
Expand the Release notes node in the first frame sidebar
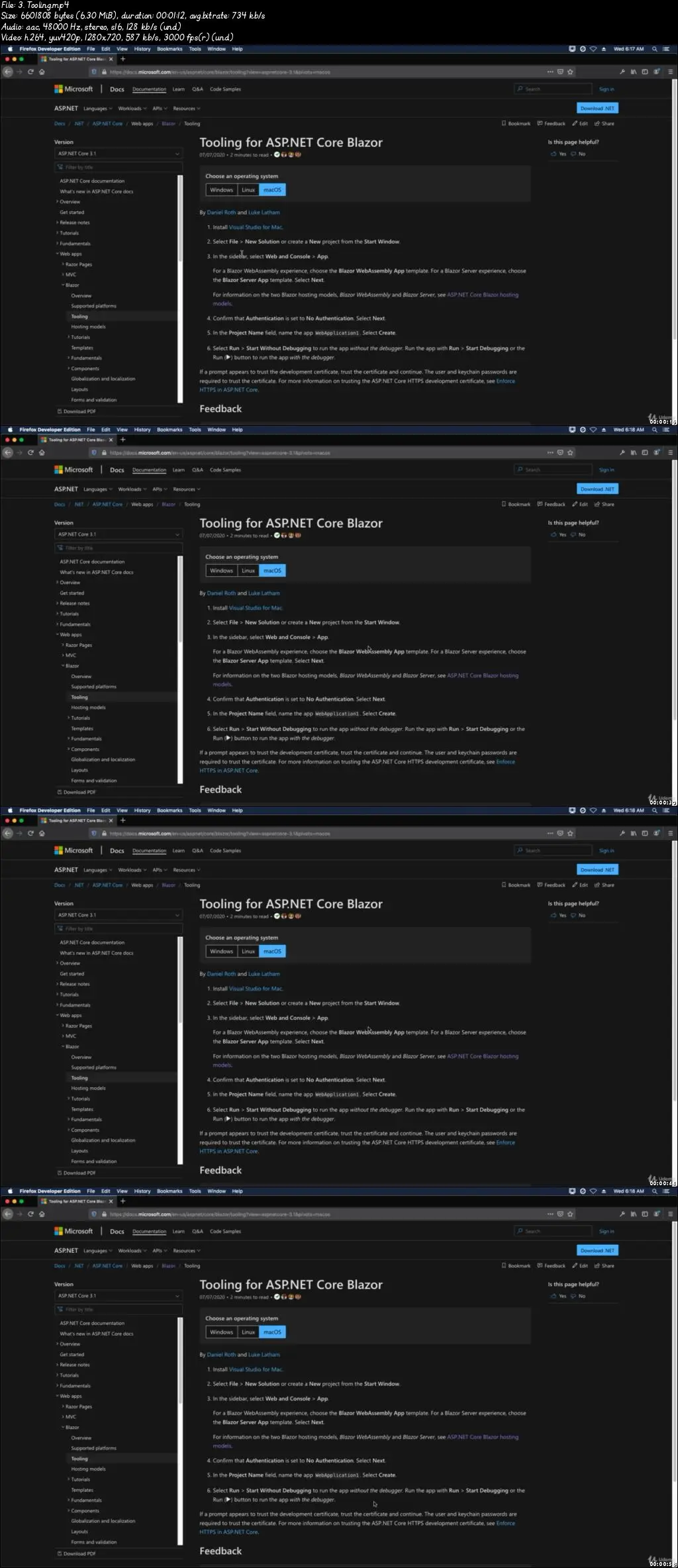(74, 222)
